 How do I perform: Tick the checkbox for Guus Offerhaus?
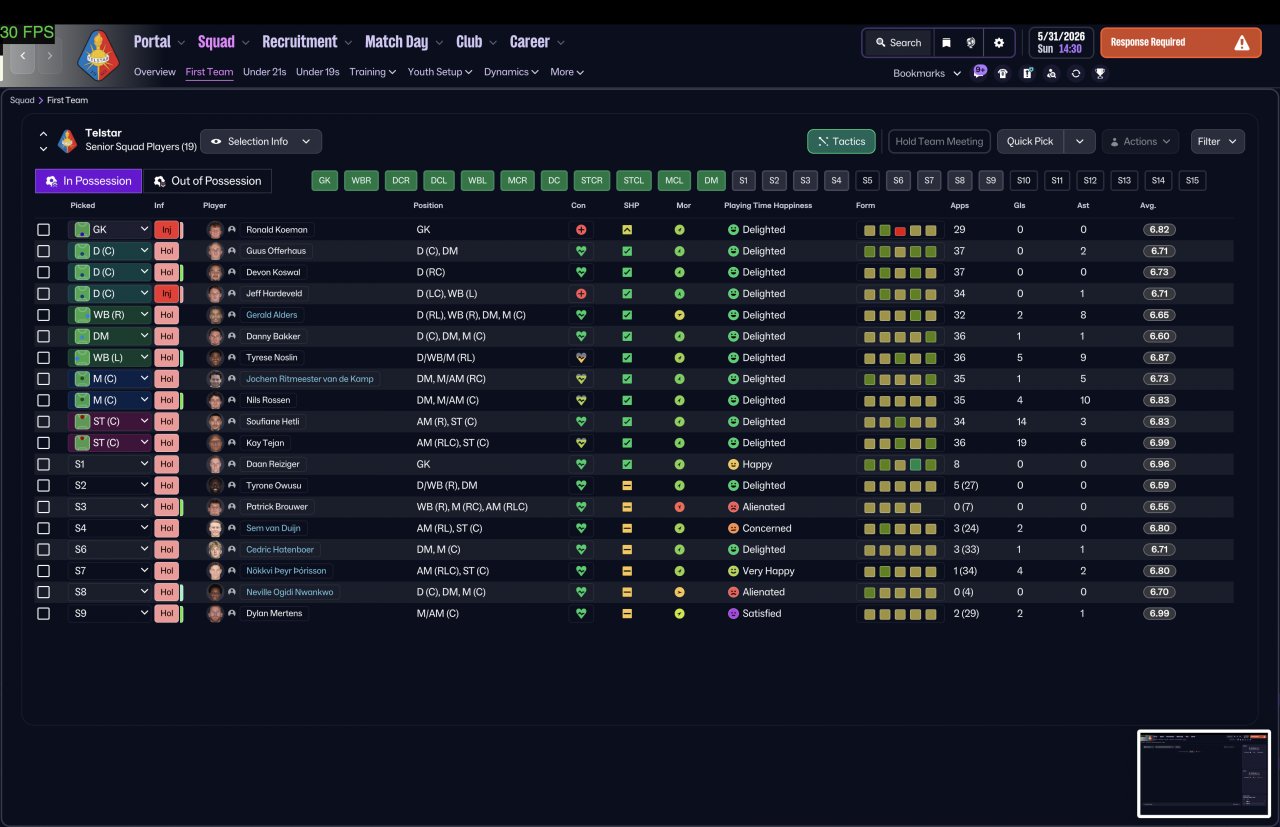43,251
